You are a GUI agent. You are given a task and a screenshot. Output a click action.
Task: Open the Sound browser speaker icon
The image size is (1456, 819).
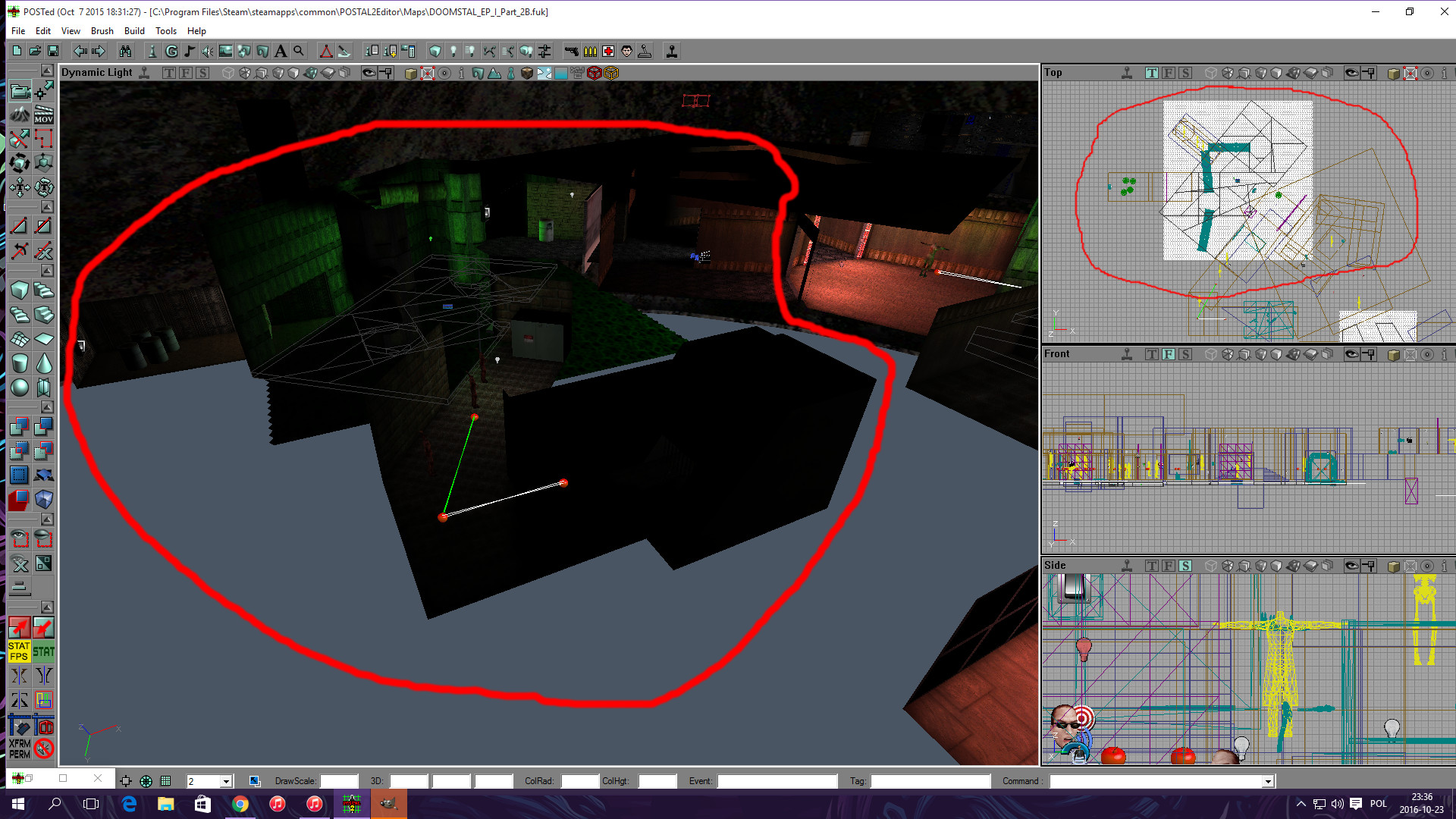point(208,51)
